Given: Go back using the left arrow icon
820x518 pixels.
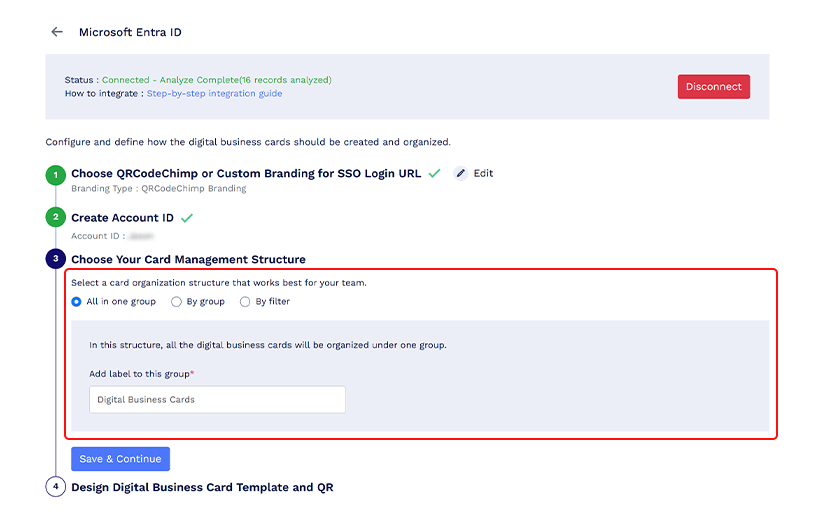Looking at the screenshot, I should tap(57, 32).
